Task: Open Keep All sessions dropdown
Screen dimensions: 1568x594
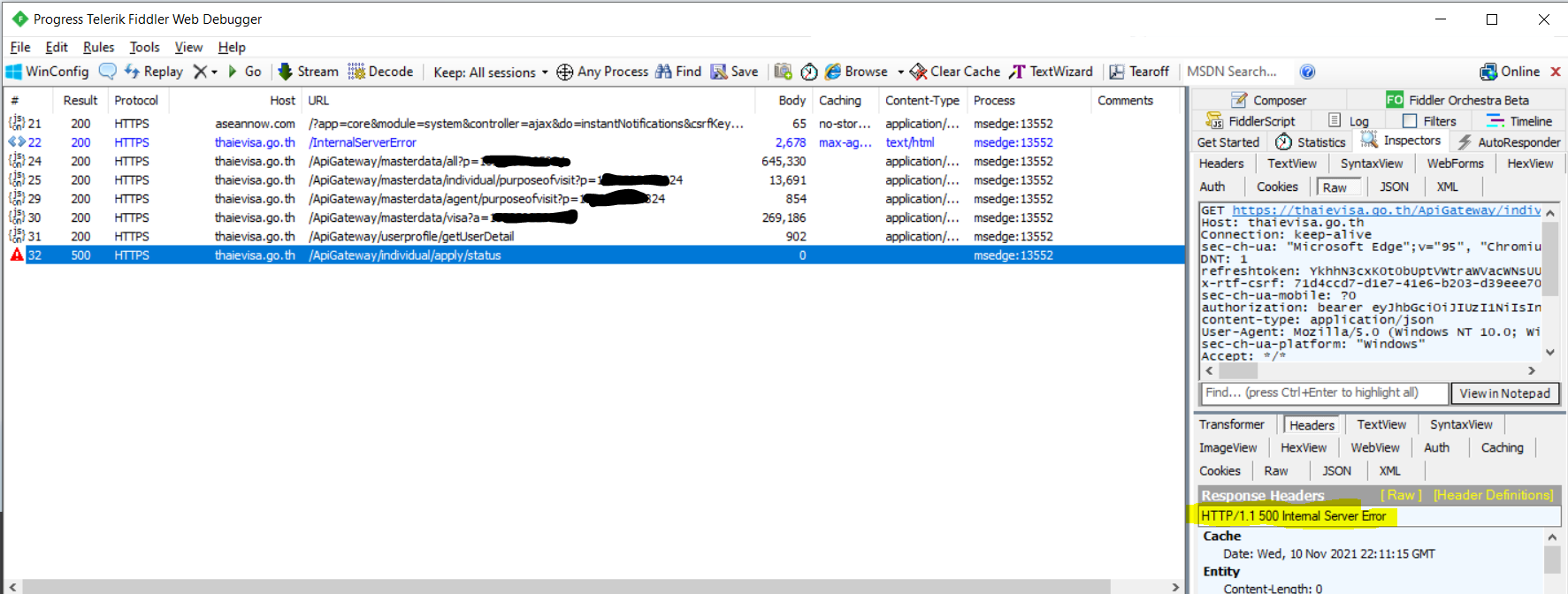Action: (x=491, y=72)
